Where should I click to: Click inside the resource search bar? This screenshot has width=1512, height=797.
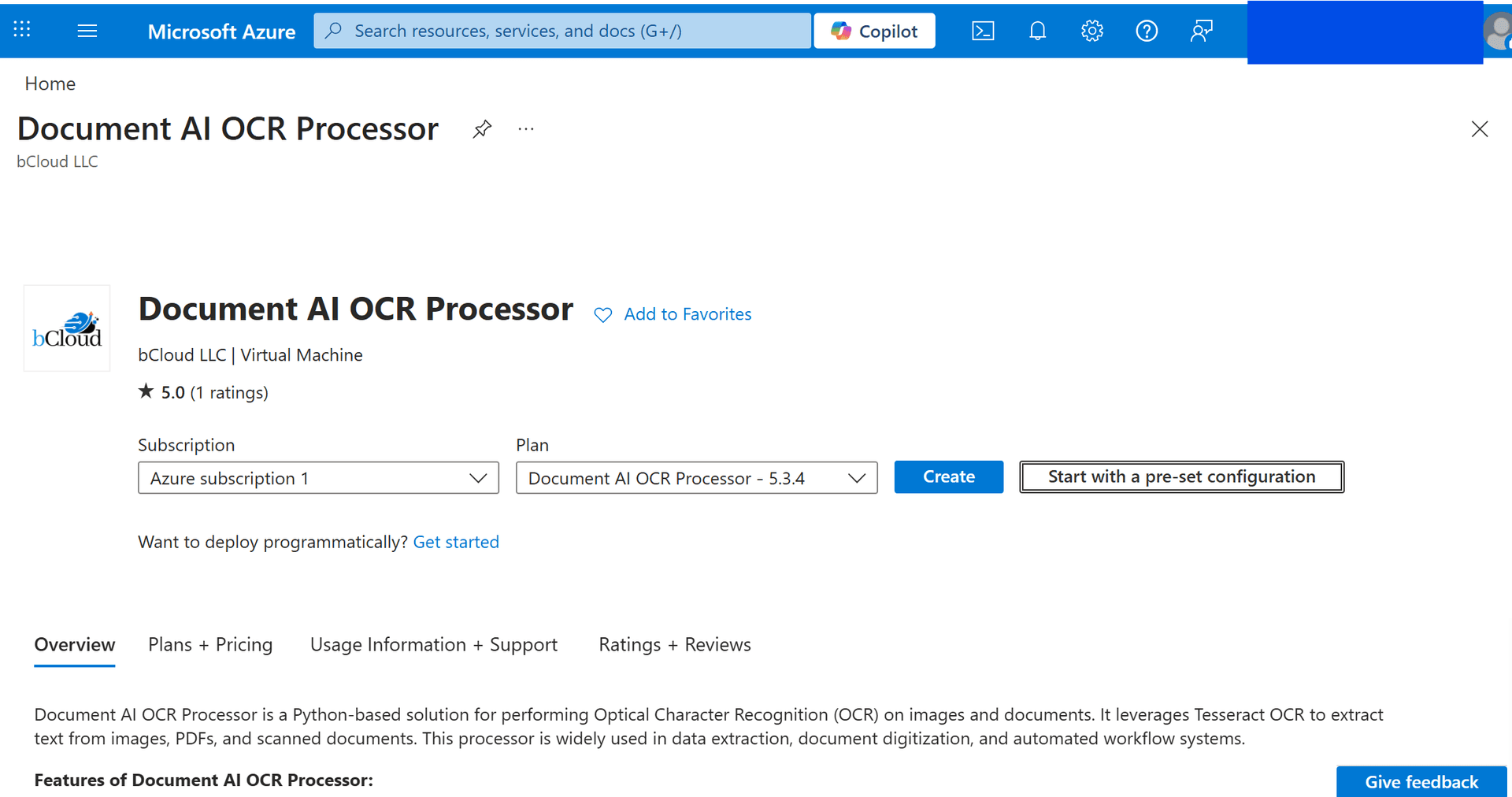pyautogui.click(x=561, y=31)
